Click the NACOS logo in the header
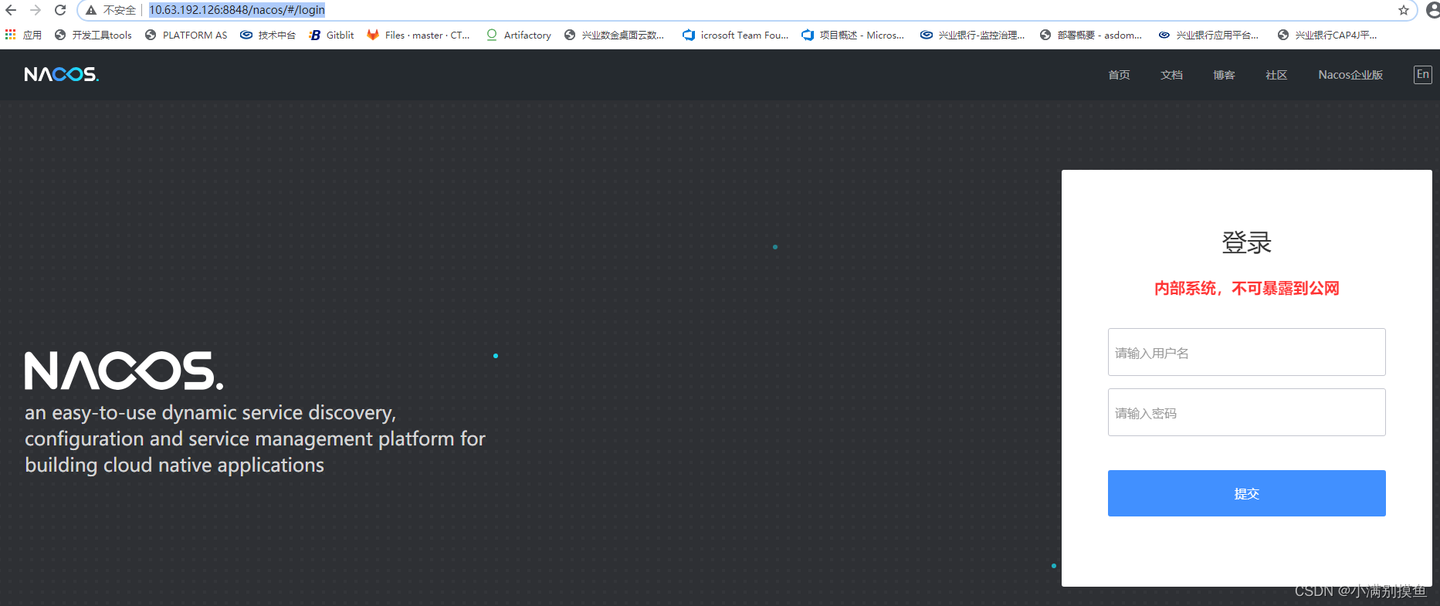This screenshot has height=606, width=1440. coord(62,74)
